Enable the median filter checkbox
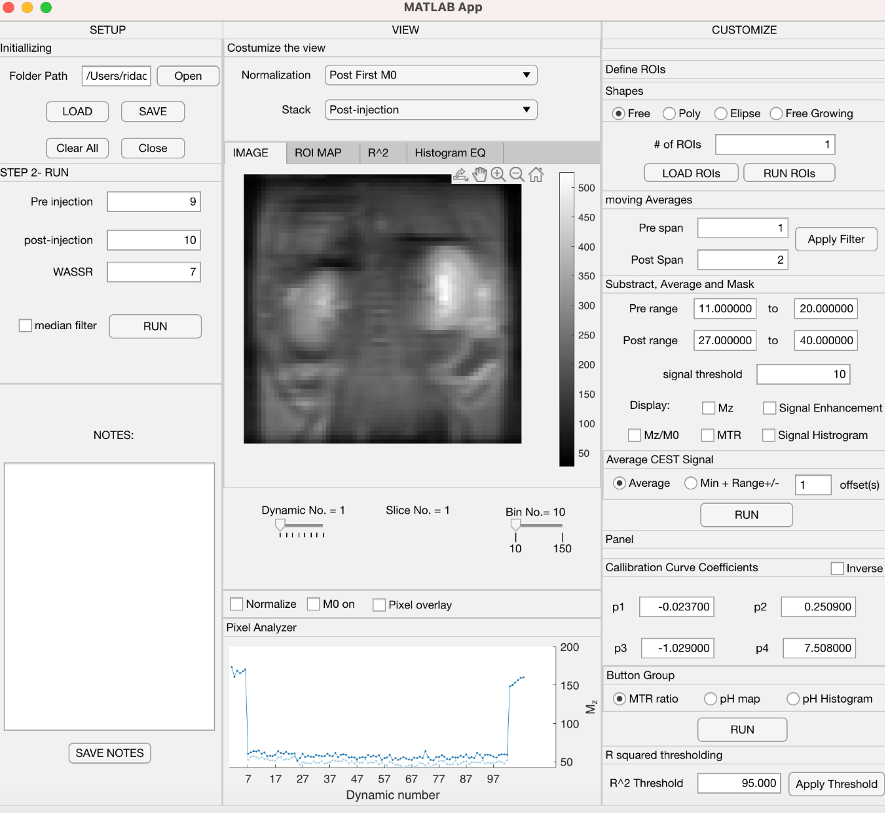 25,325
